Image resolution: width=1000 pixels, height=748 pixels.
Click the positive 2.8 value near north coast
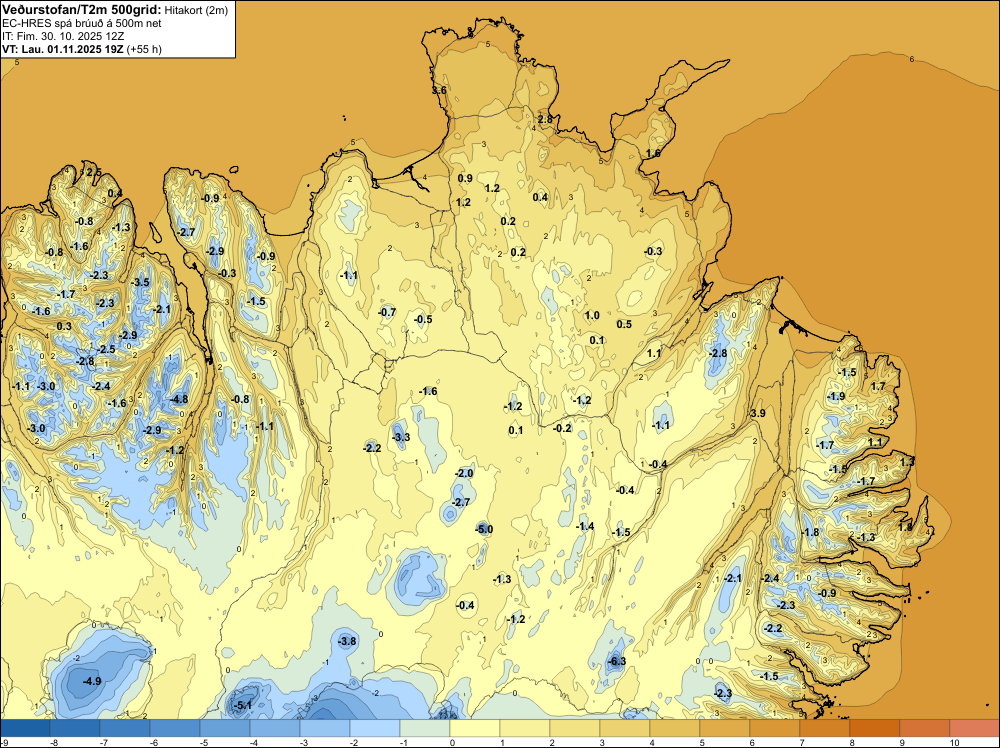[545, 119]
